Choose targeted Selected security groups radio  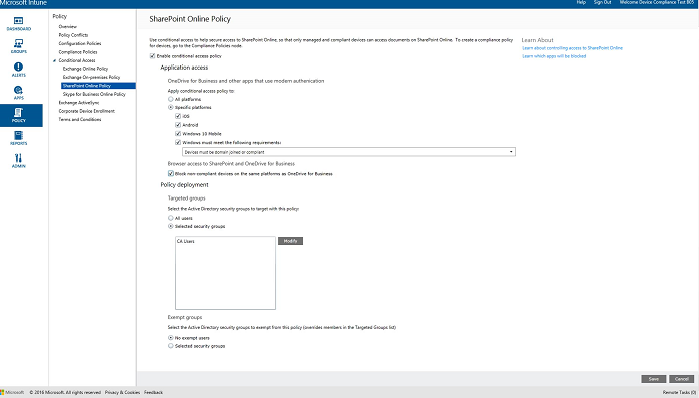(170, 226)
